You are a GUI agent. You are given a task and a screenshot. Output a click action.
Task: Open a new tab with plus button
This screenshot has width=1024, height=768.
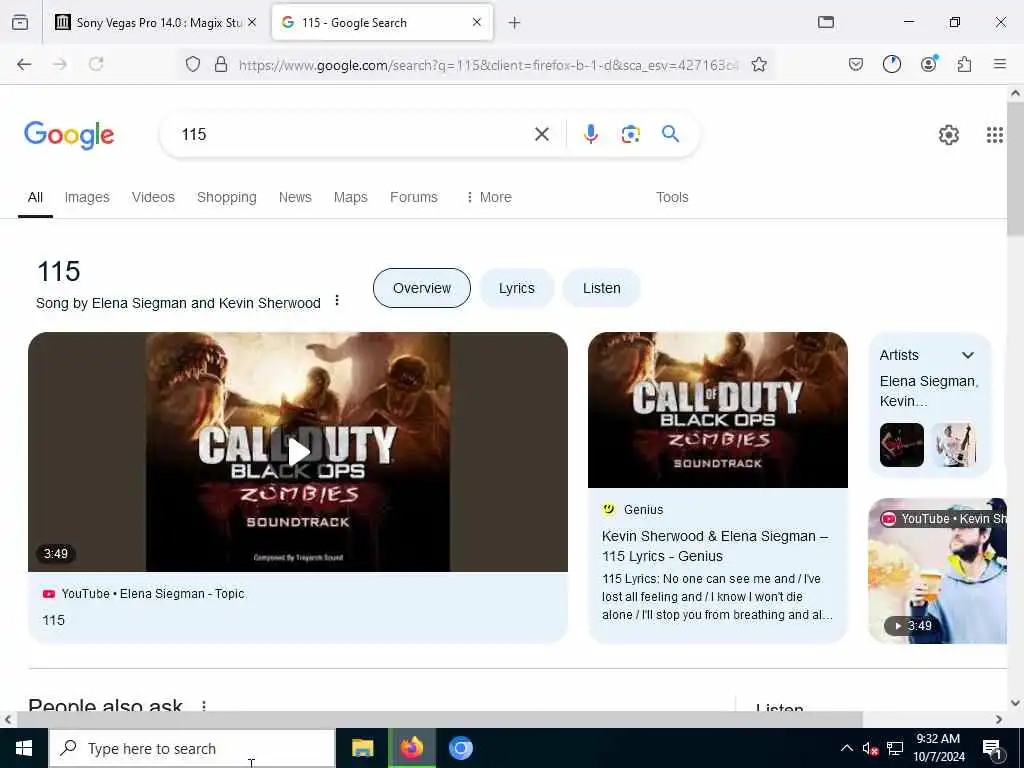pos(515,23)
